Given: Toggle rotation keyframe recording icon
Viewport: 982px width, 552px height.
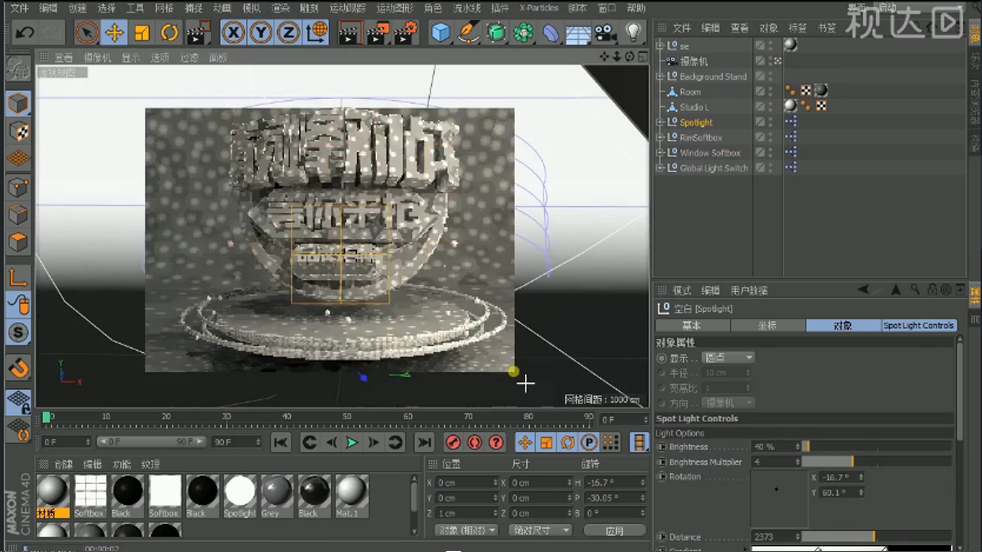Looking at the screenshot, I should (x=567, y=442).
